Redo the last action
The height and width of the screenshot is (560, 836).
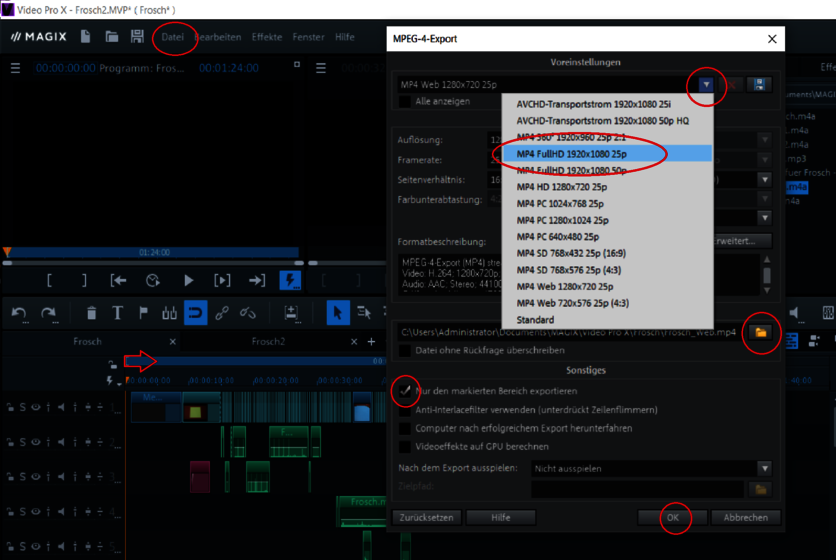pos(49,313)
